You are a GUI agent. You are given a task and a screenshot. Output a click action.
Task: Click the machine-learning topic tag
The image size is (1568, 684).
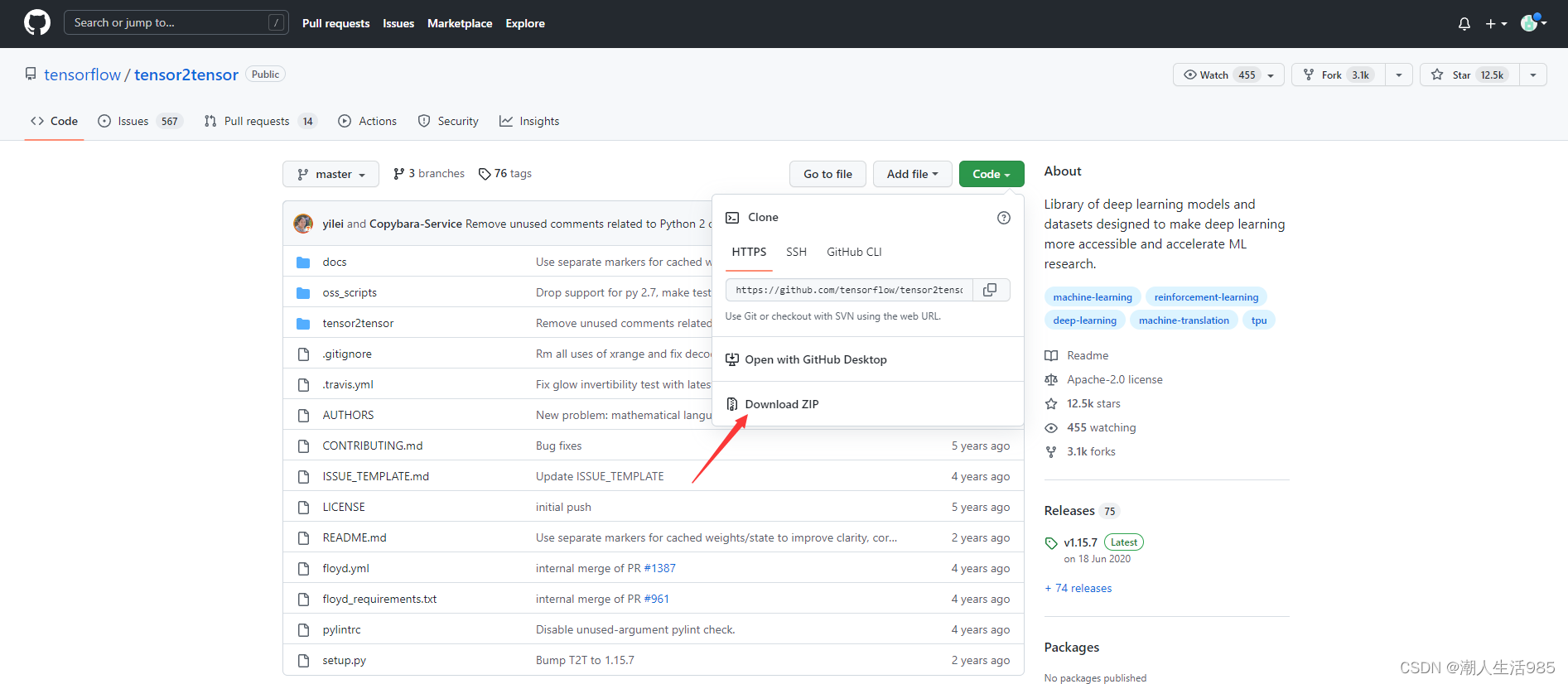click(1093, 297)
